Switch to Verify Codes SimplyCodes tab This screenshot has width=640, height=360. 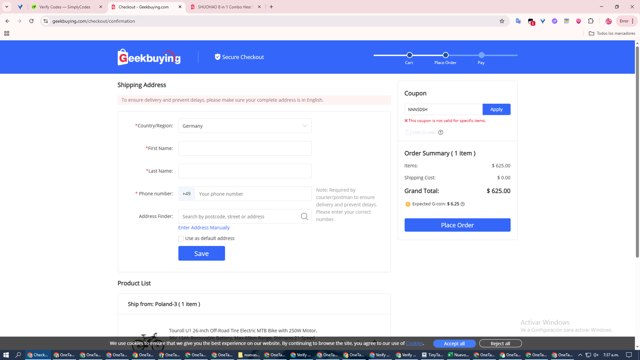click(x=65, y=7)
